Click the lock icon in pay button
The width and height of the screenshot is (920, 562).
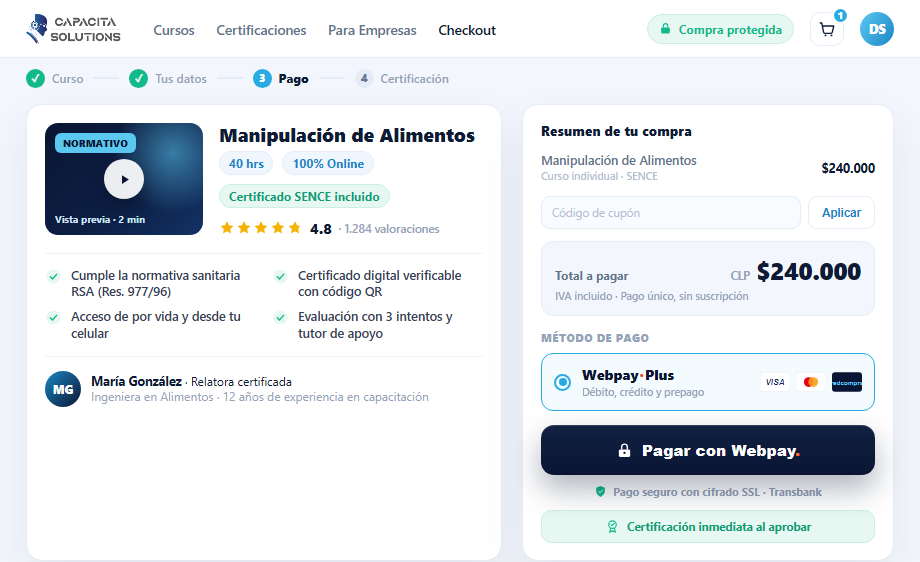[624, 451]
